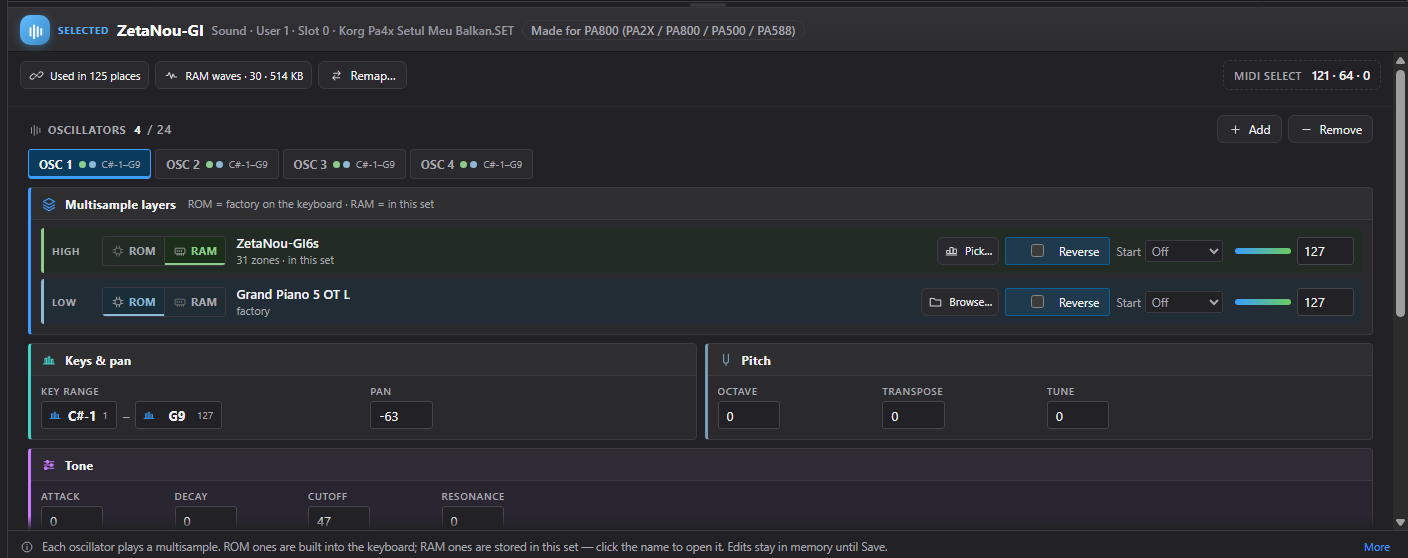Click the RESONANCE input field
The height and width of the screenshot is (558, 1408).
(472, 519)
